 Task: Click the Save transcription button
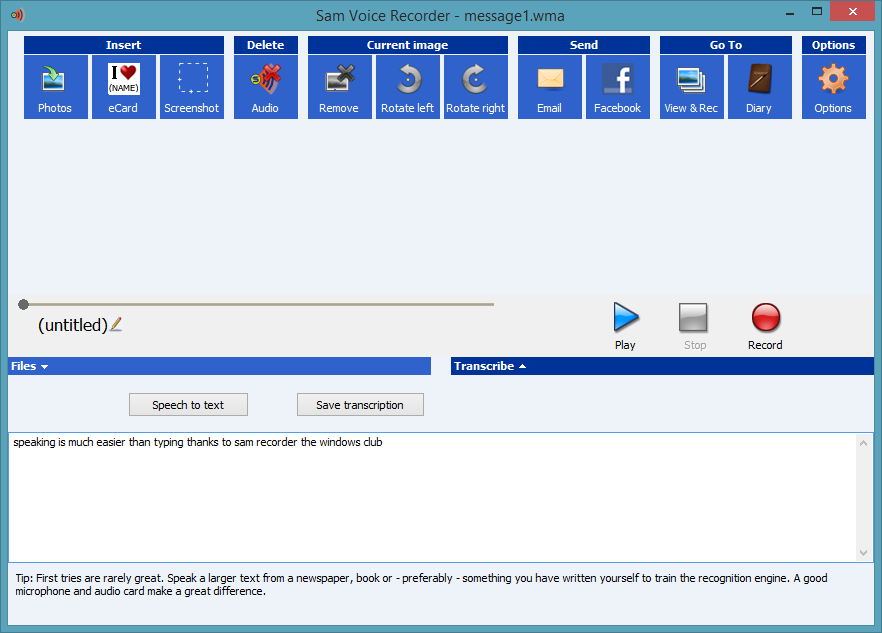(x=360, y=405)
